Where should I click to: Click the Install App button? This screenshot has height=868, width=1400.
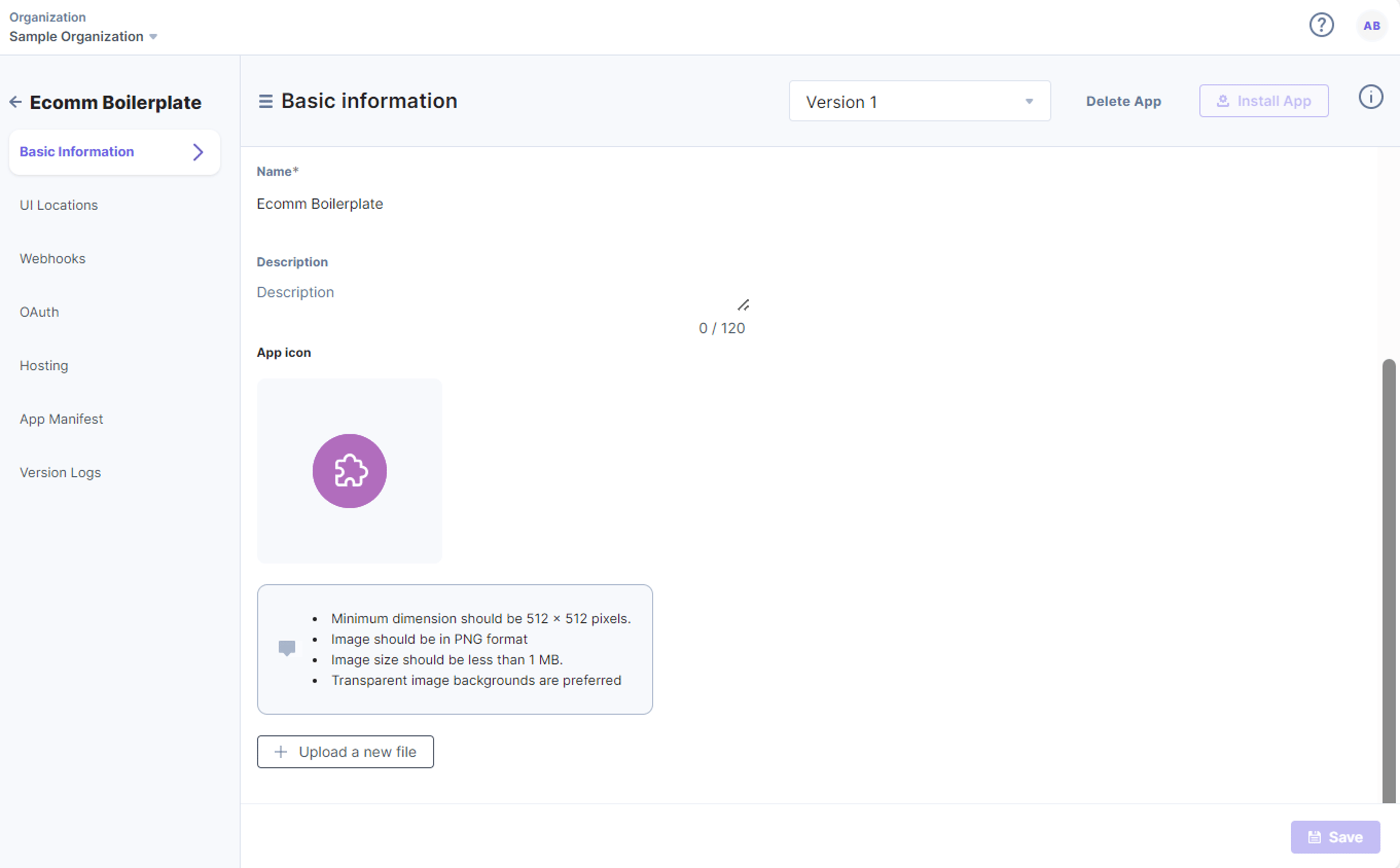(1263, 101)
